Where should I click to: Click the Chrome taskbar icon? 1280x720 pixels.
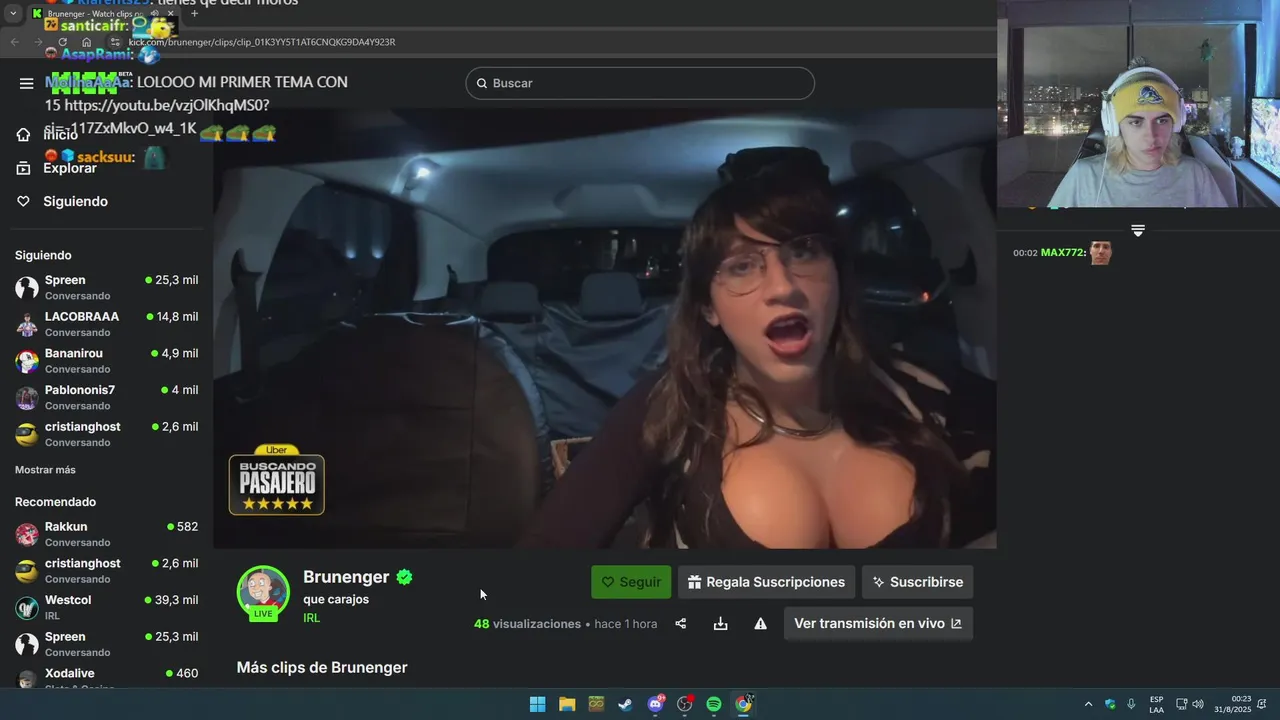(x=743, y=704)
